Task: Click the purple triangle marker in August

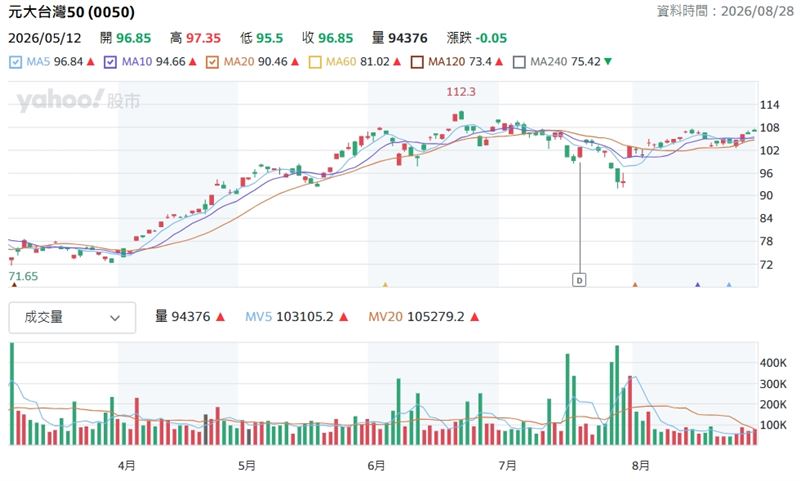Action: [x=697, y=285]
